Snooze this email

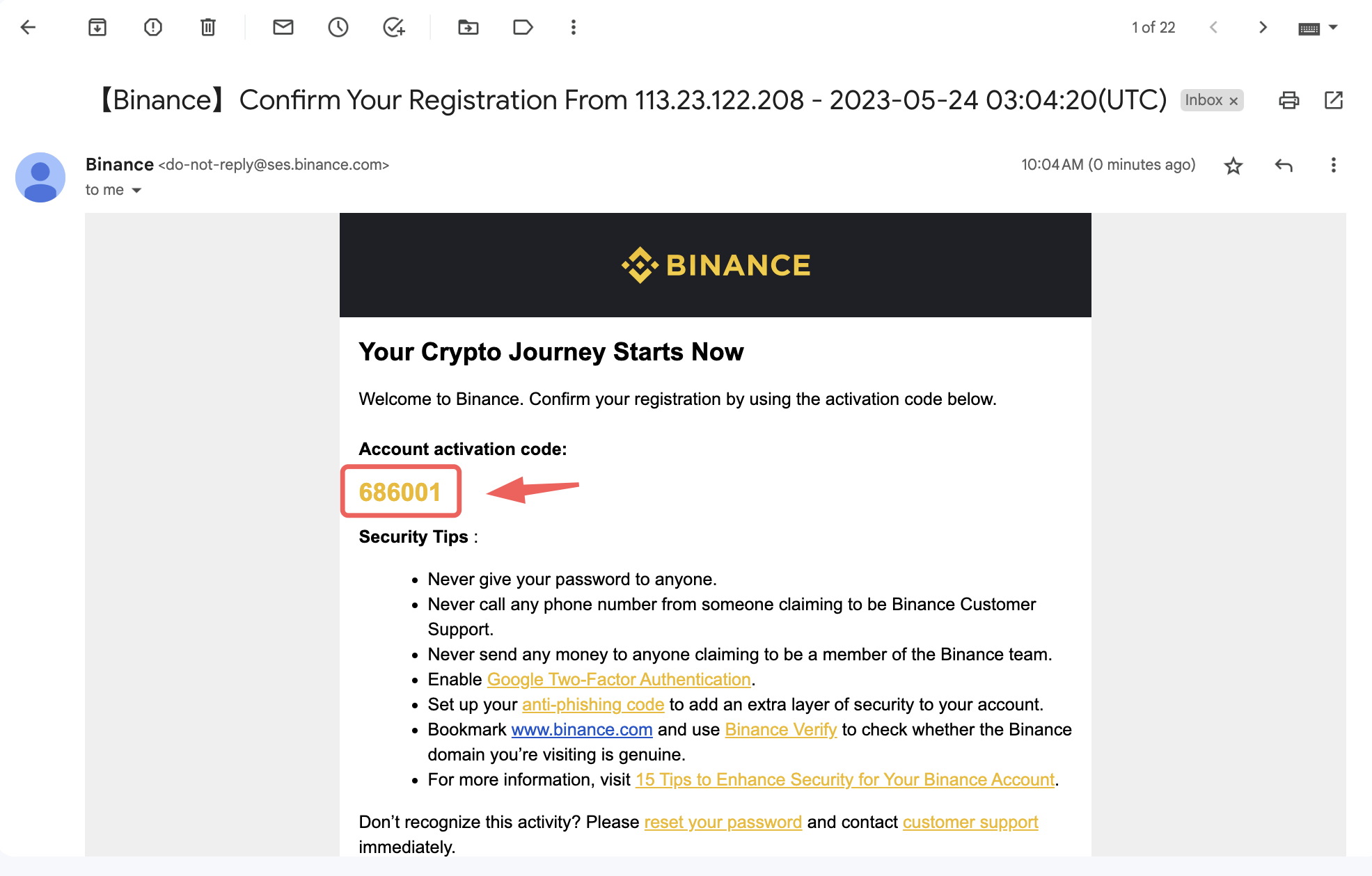[x=338, y=27]
